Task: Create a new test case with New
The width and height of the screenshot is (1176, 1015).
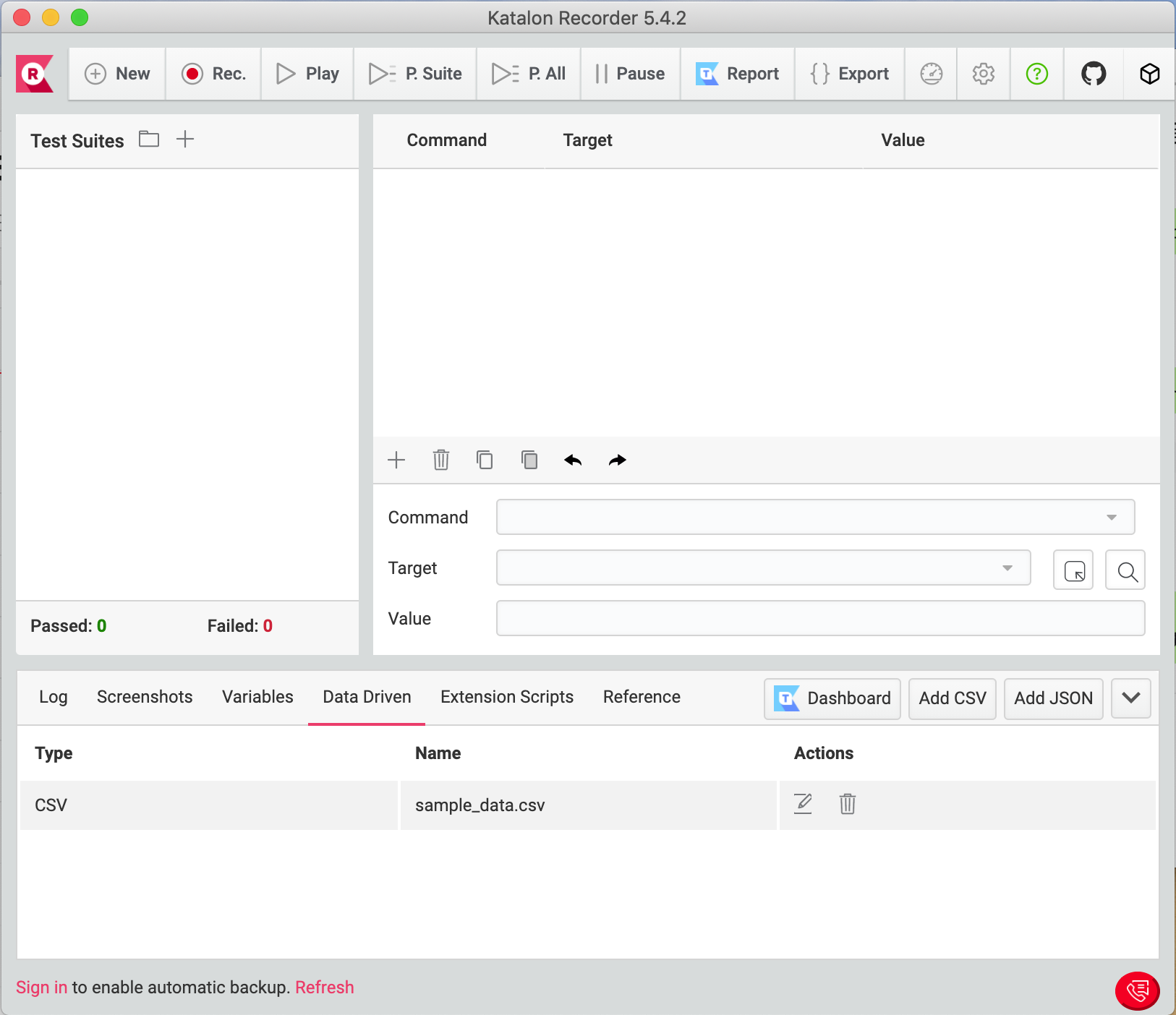Action: [117, 74]
